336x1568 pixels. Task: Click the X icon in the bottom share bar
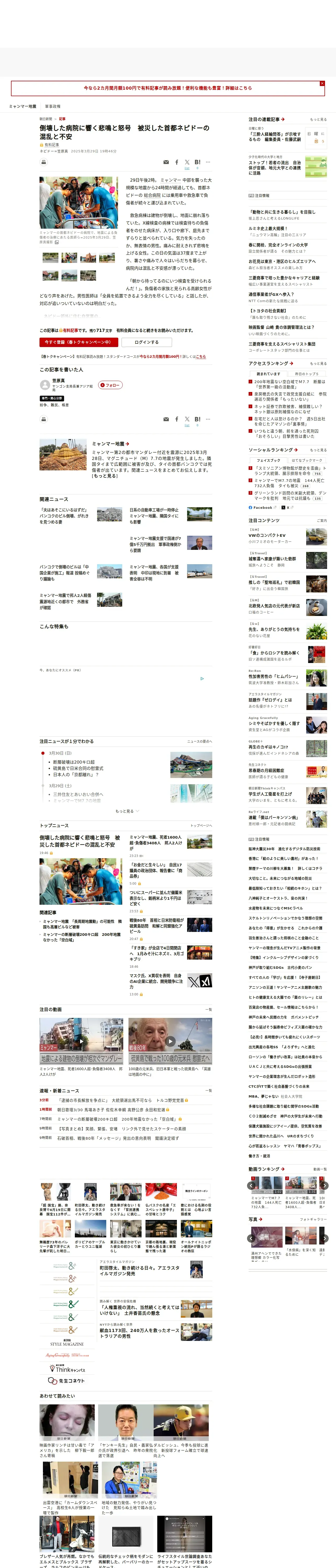point(187,419)
